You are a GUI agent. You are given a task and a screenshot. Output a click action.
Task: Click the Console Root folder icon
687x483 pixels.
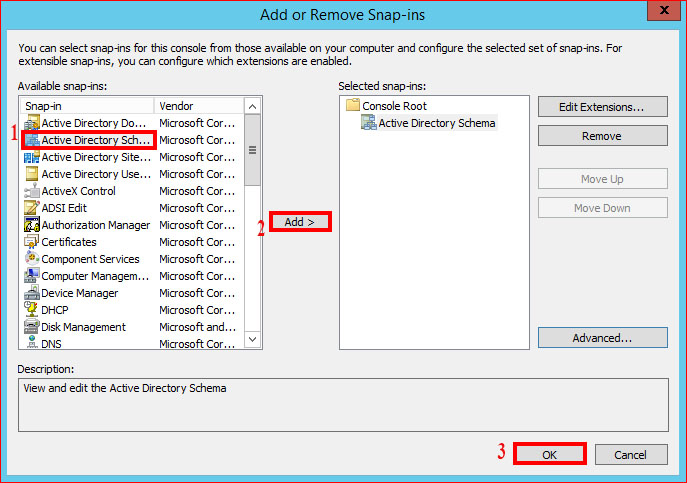353,105
